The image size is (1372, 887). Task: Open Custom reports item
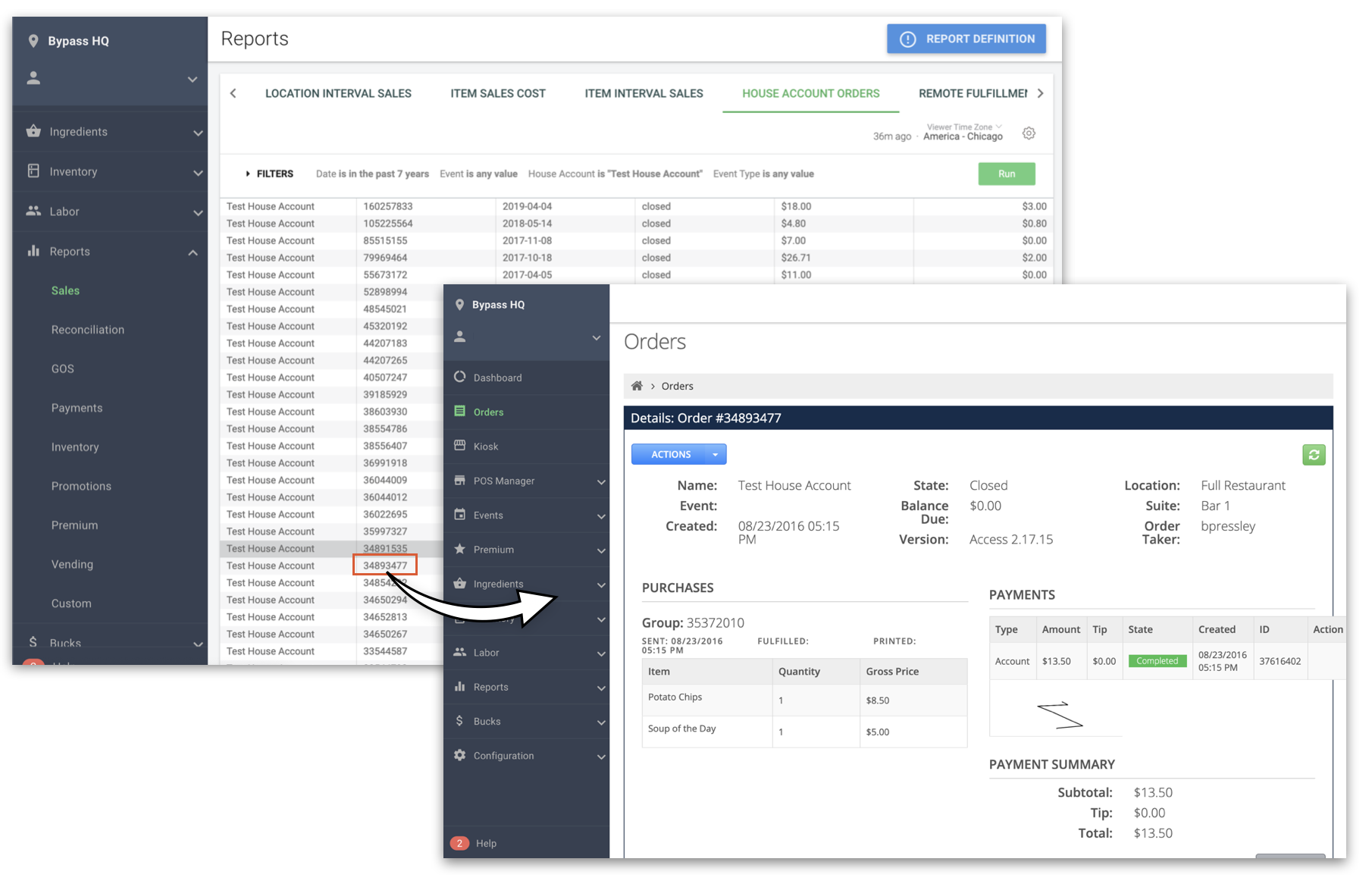coord(71,603)
